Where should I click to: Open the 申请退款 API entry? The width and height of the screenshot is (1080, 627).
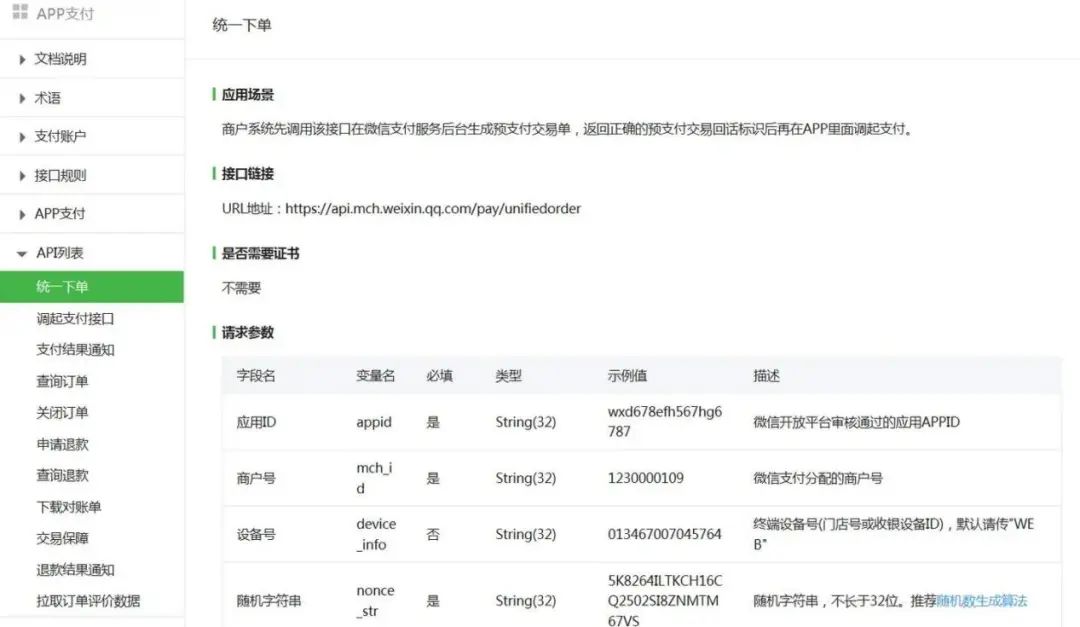(62, 444)
